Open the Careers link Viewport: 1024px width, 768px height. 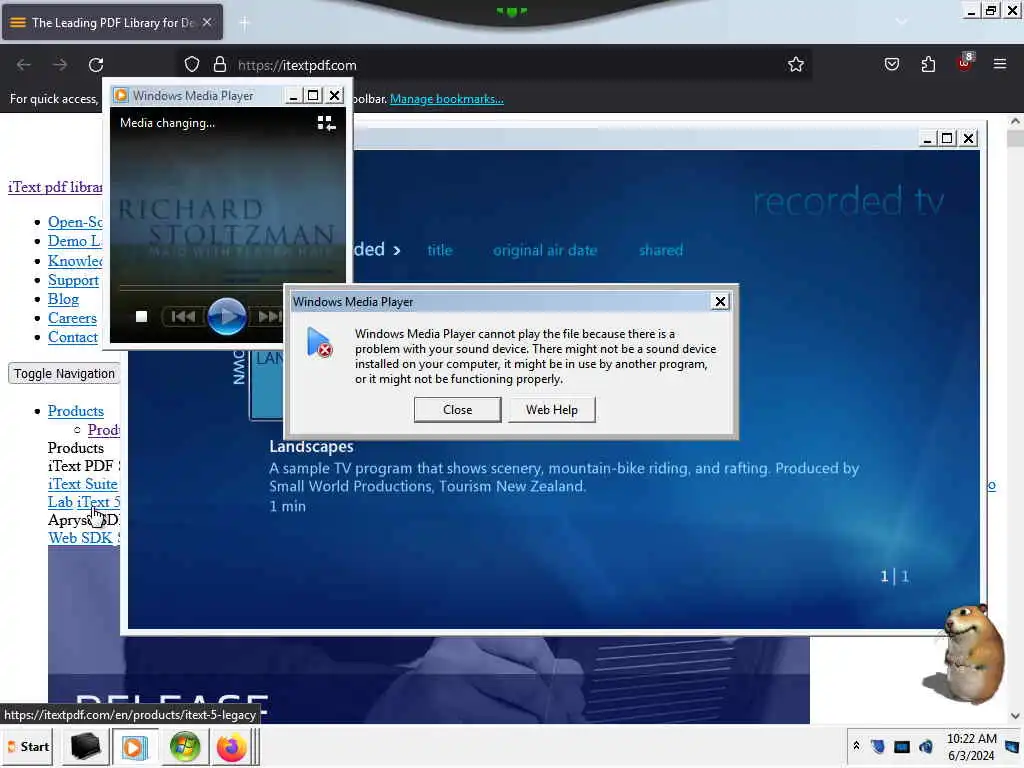tap(72, 318)
